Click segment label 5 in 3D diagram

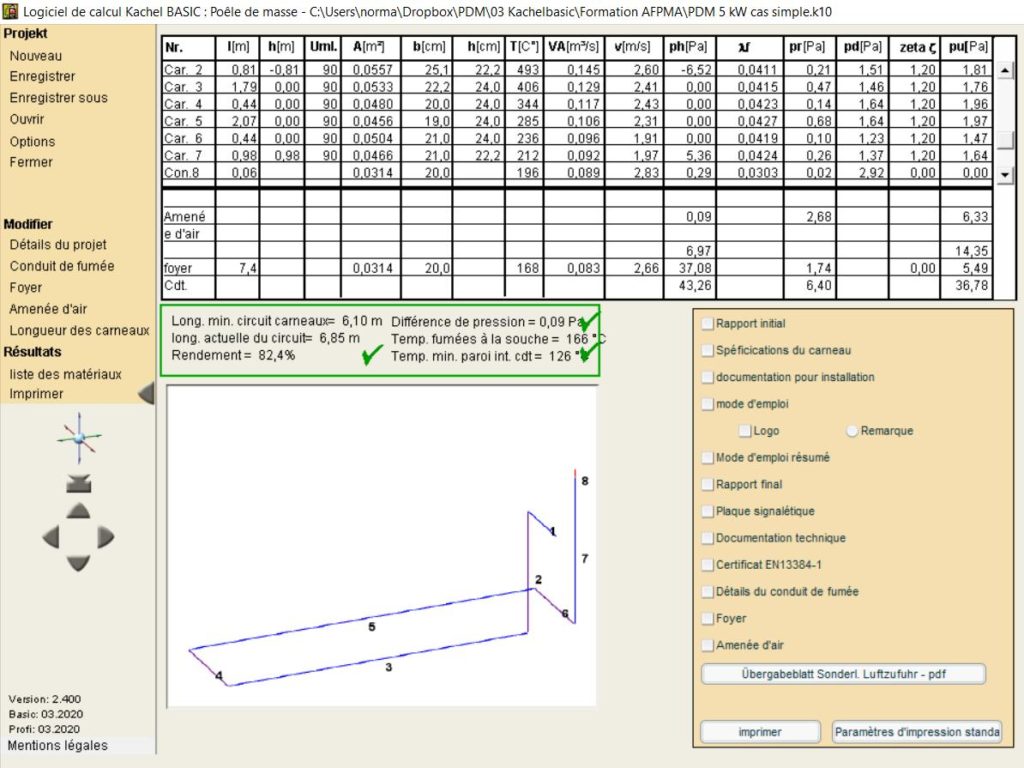click(x=372, y=627)
